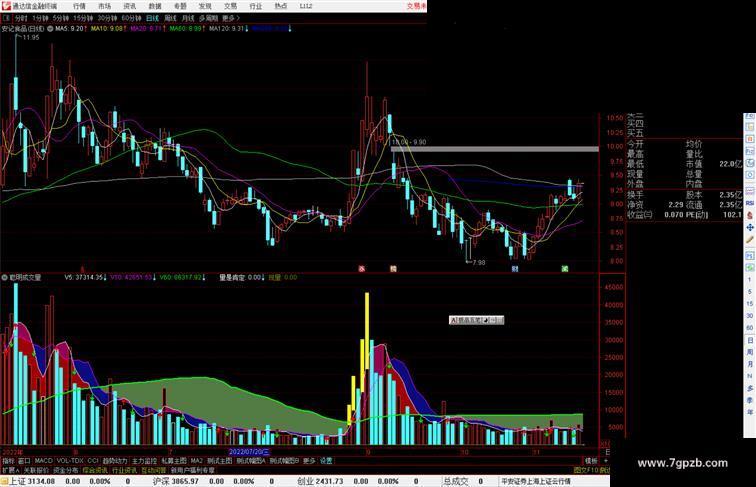This screenshot has width=756, height=487.
Task: Click 平安证券上海上证云行情 server status
Action: tap(536, 481)
